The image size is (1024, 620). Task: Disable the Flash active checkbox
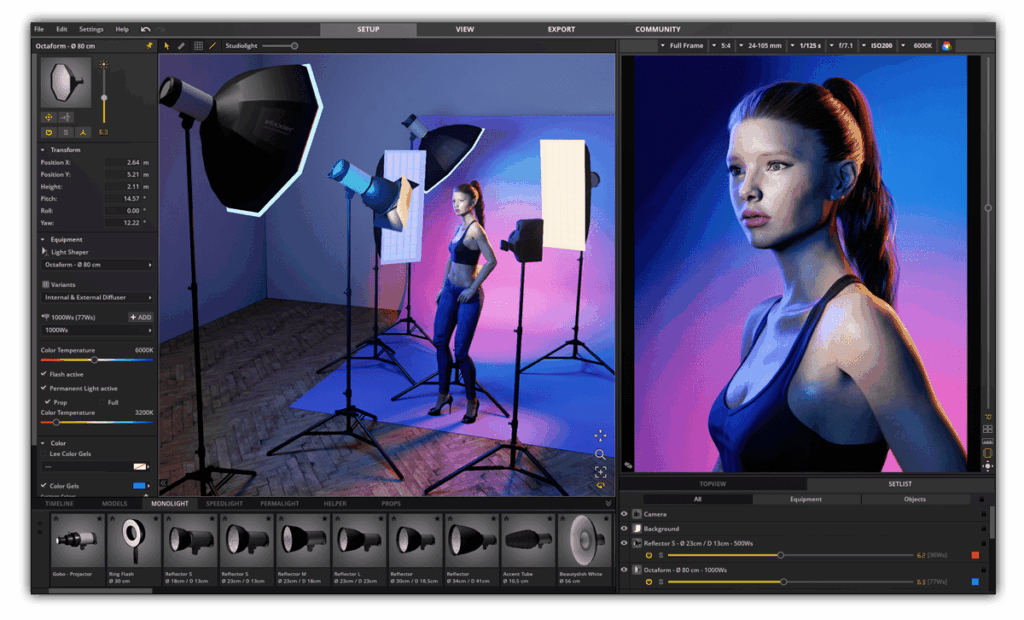click(43, 374)
